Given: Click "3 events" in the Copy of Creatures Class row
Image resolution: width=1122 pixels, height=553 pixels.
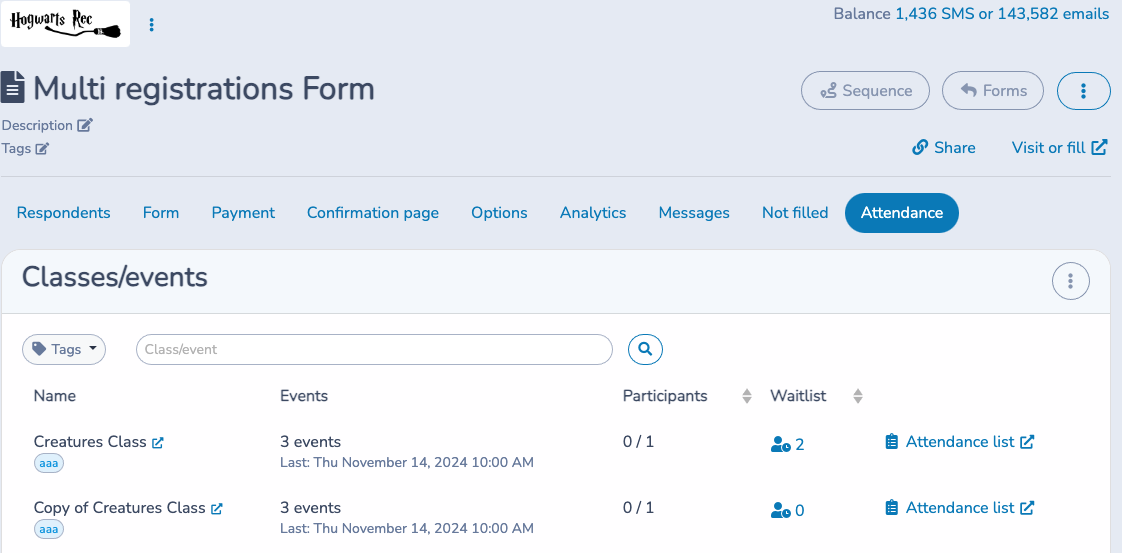Looking at the screenshot, I should pyautogui.click(x=311, y=508).
